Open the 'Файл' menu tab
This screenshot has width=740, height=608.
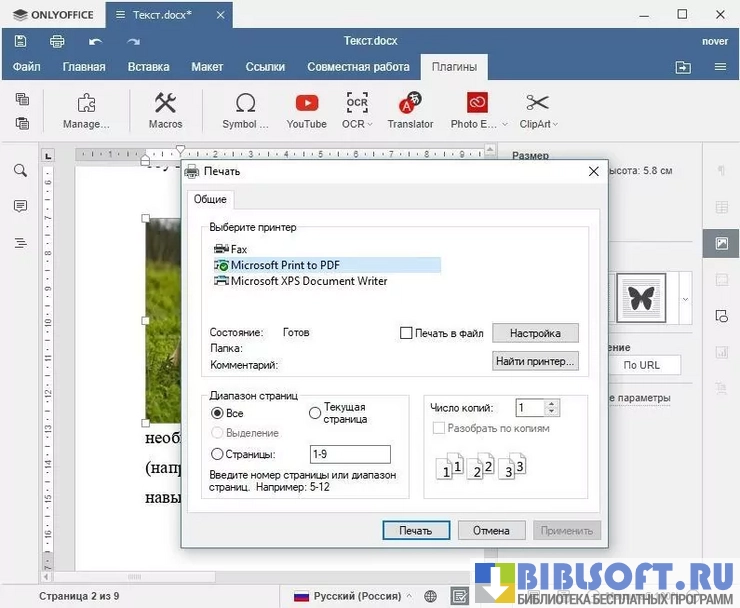[x=27, y=67]
